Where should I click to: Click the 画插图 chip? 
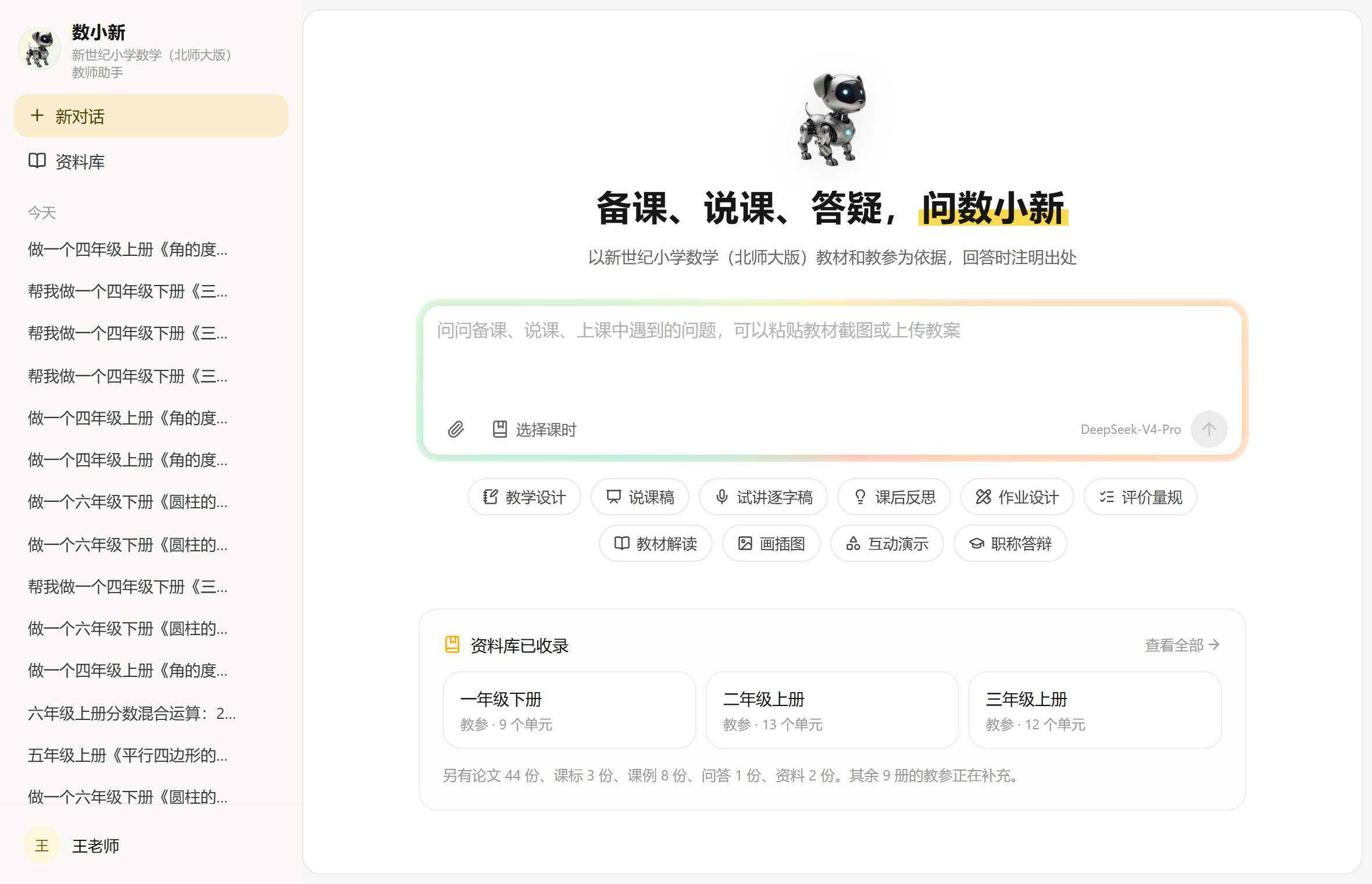[x=771, y=543]
